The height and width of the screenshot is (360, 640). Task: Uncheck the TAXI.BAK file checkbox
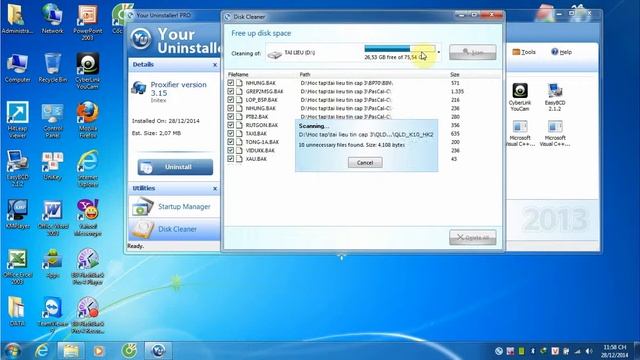coord(231,133)
